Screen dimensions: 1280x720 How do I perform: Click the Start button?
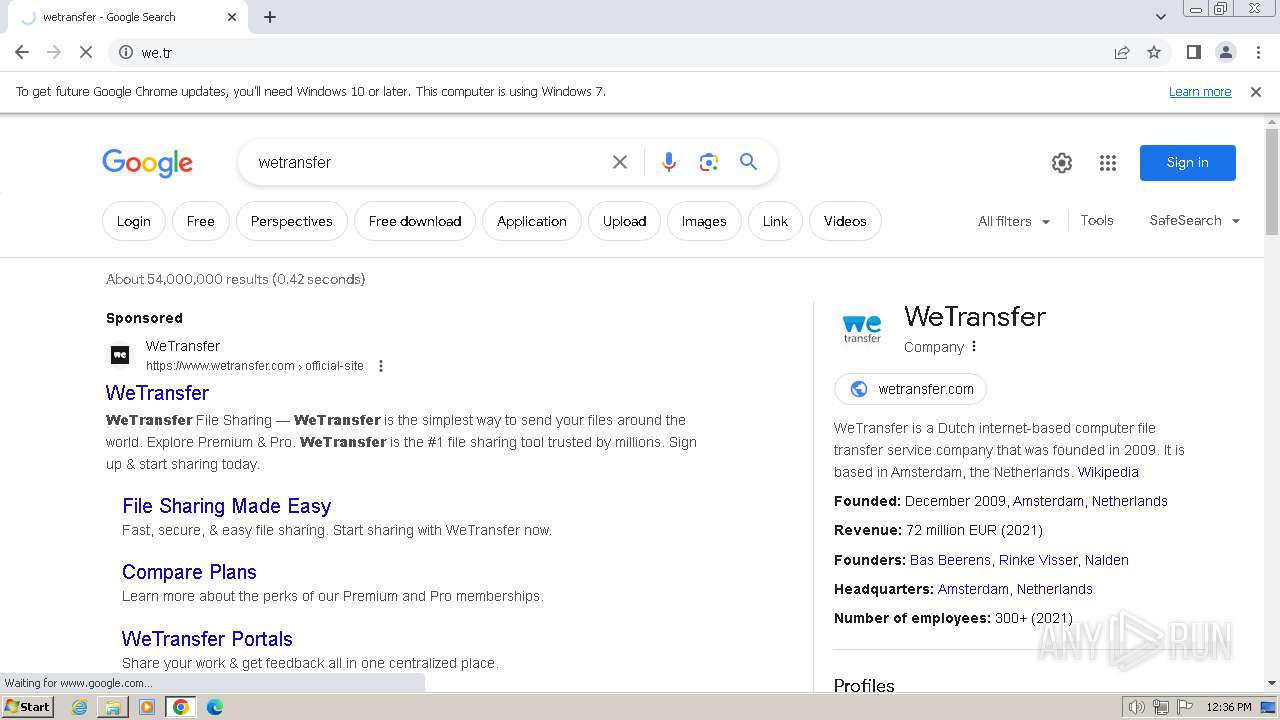point(28,707)
